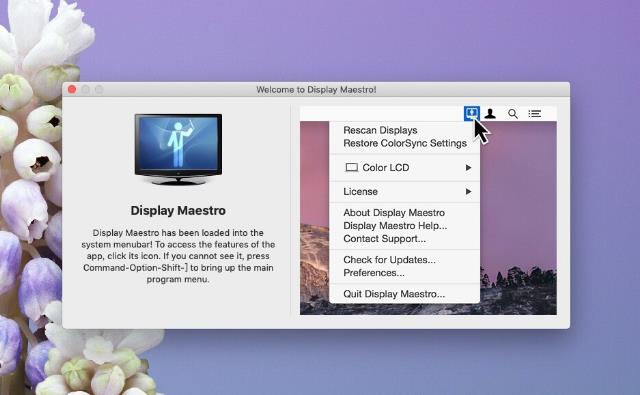
Task: Open the Color LCD submenu entry
Action: (404, 167)
